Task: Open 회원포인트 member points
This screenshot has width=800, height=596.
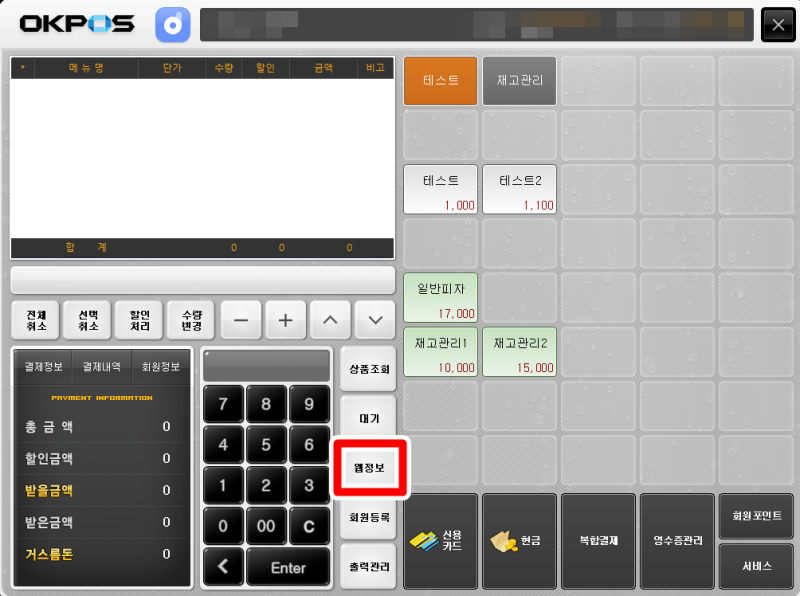Action: tap(755, 514)
